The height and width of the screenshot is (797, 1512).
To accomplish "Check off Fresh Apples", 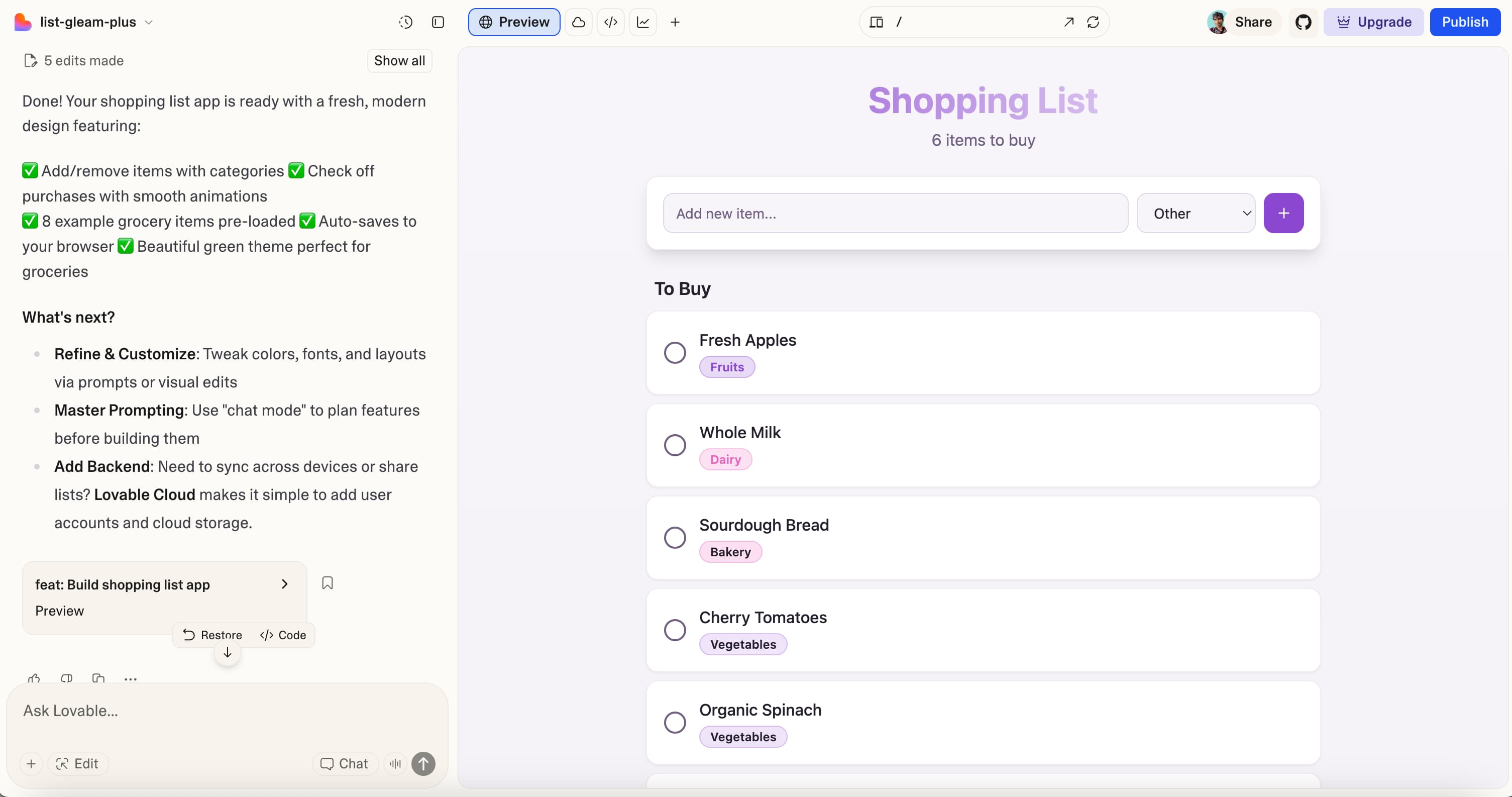I will [x=675, y=352].
